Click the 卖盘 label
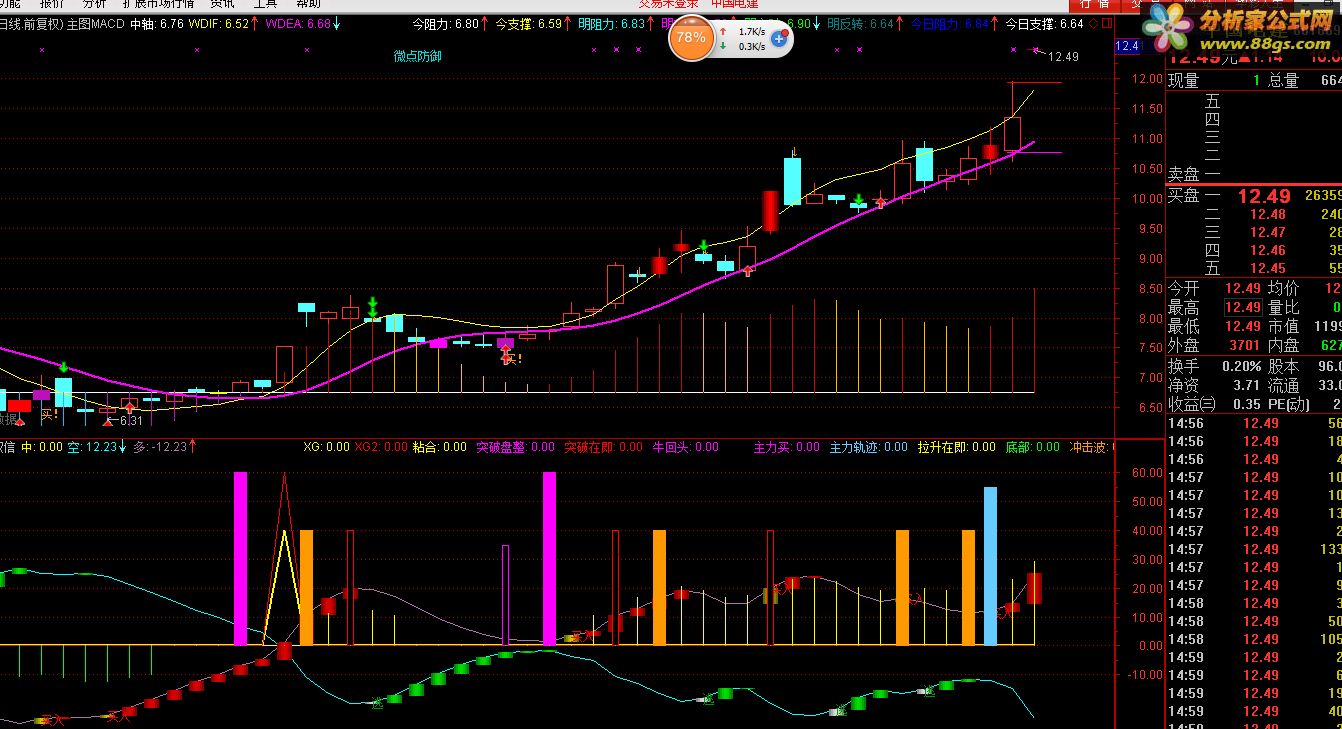This screenshot has height=729, width=1342. [x=1184, y=175]
